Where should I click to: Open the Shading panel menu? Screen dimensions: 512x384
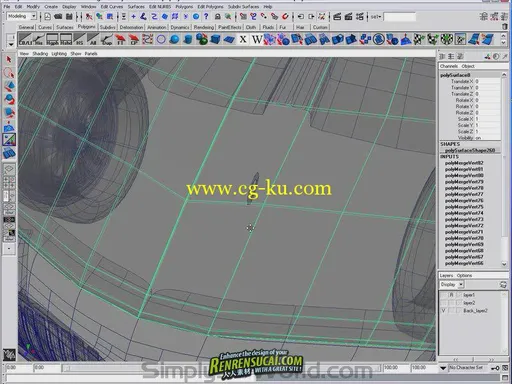pyautogui.click(x=40, y=54)
